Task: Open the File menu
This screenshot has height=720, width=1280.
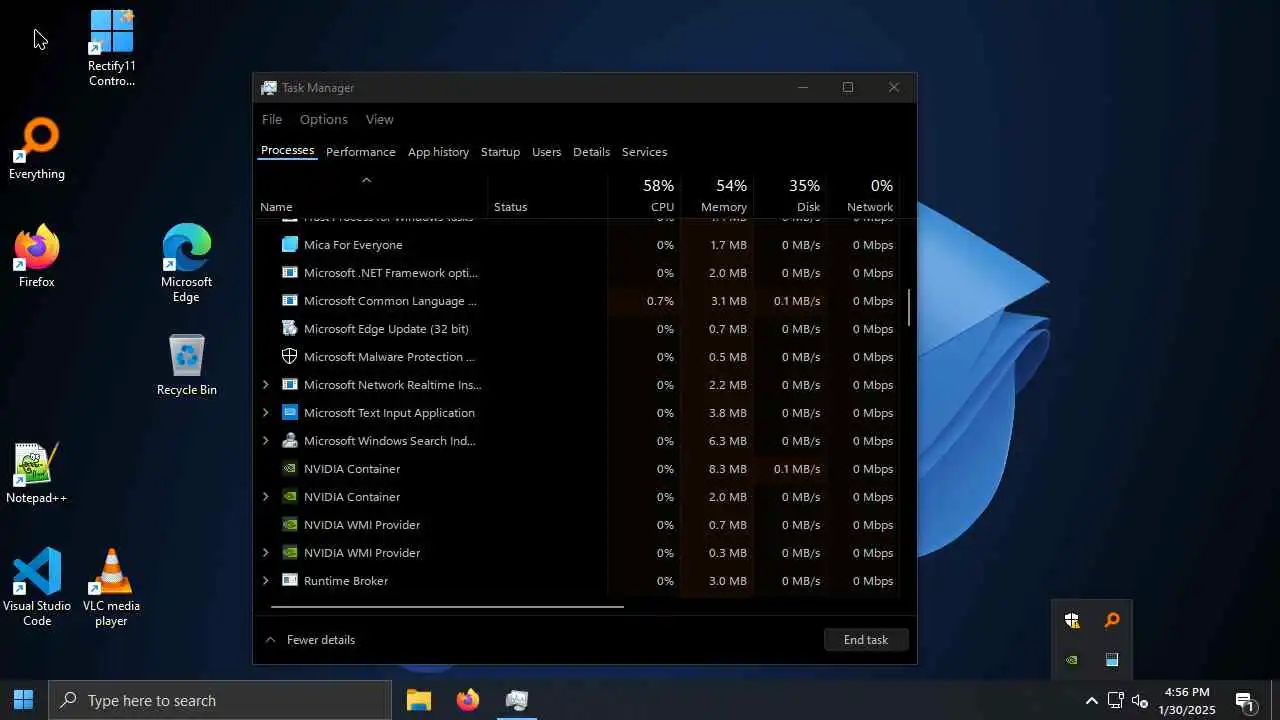Action: [272, 119]
